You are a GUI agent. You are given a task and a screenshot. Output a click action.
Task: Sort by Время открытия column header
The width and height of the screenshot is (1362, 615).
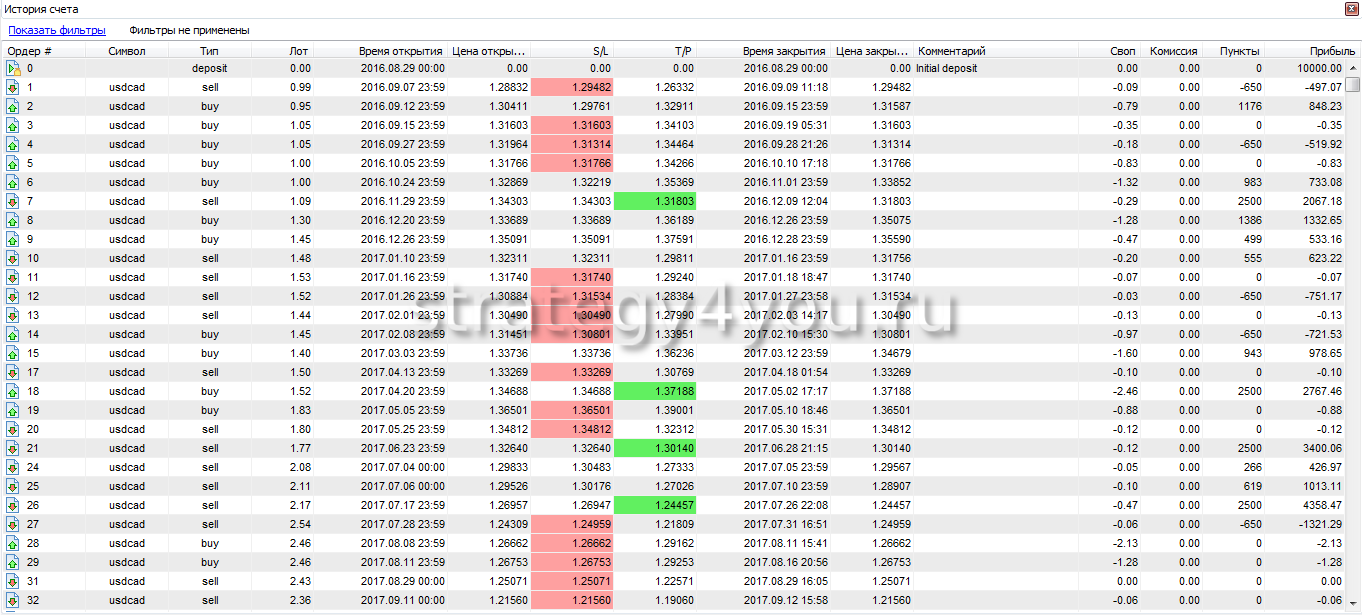click(401, 50)
